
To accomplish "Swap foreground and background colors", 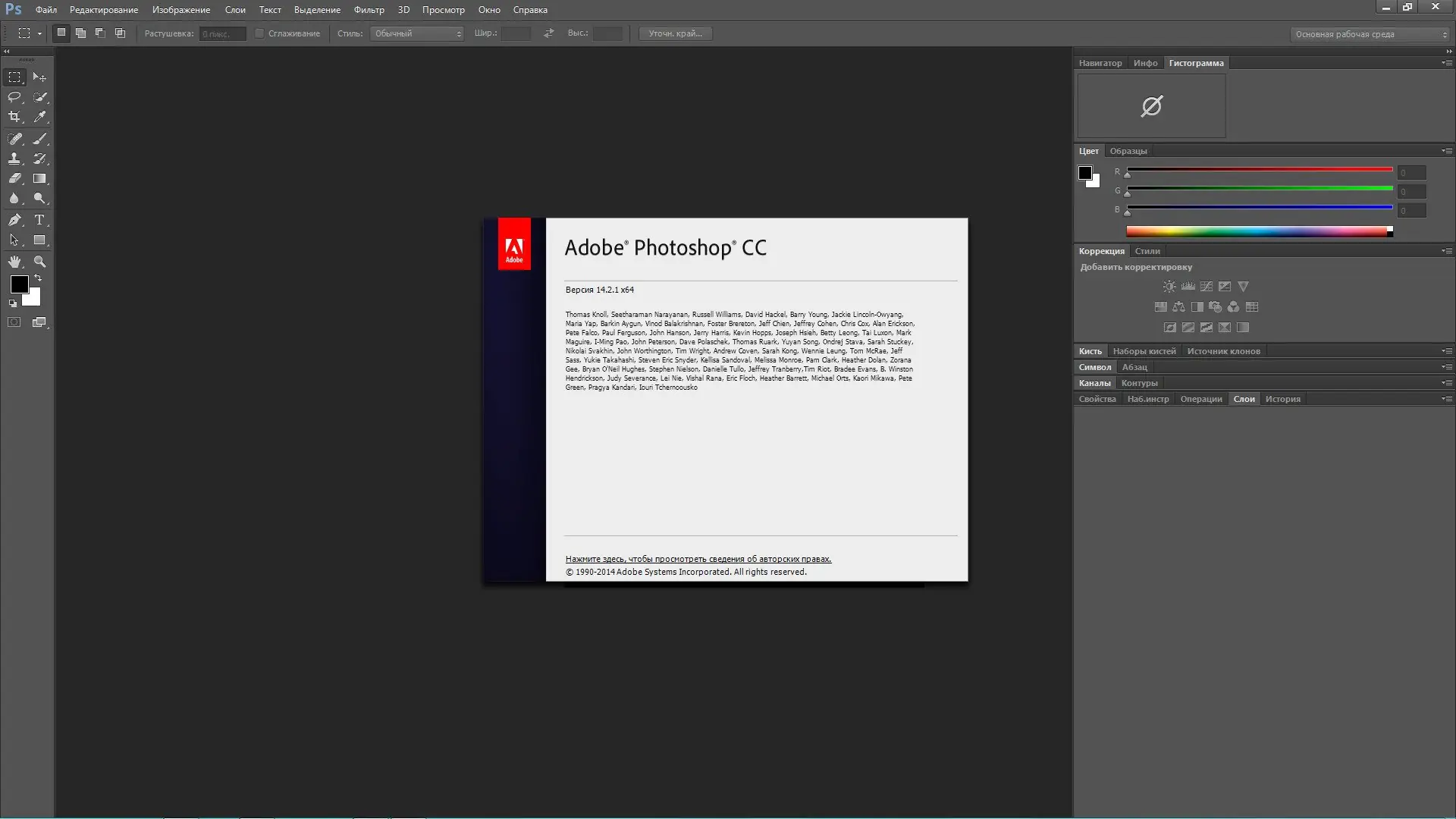I will point(38,278).
